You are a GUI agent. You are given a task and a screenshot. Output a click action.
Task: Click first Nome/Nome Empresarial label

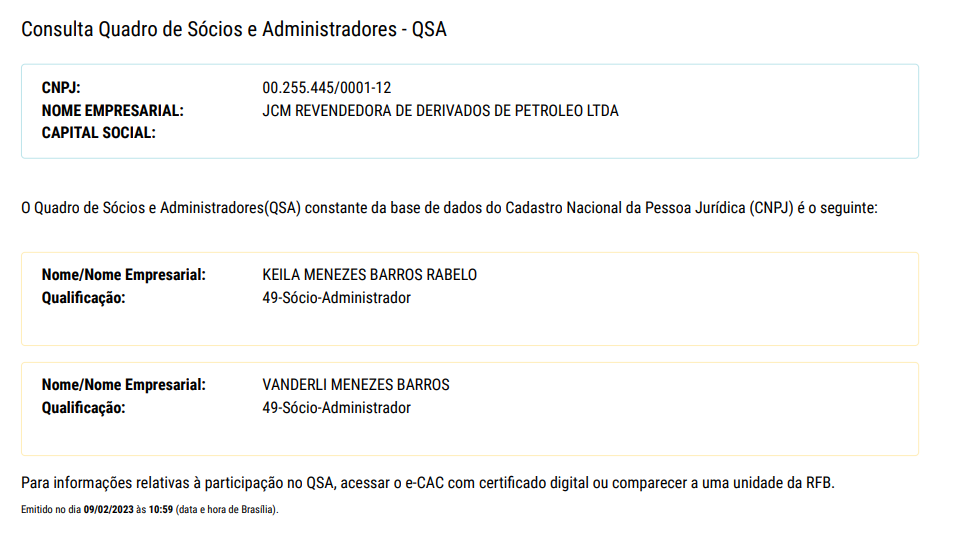click(x=123, y=275)
